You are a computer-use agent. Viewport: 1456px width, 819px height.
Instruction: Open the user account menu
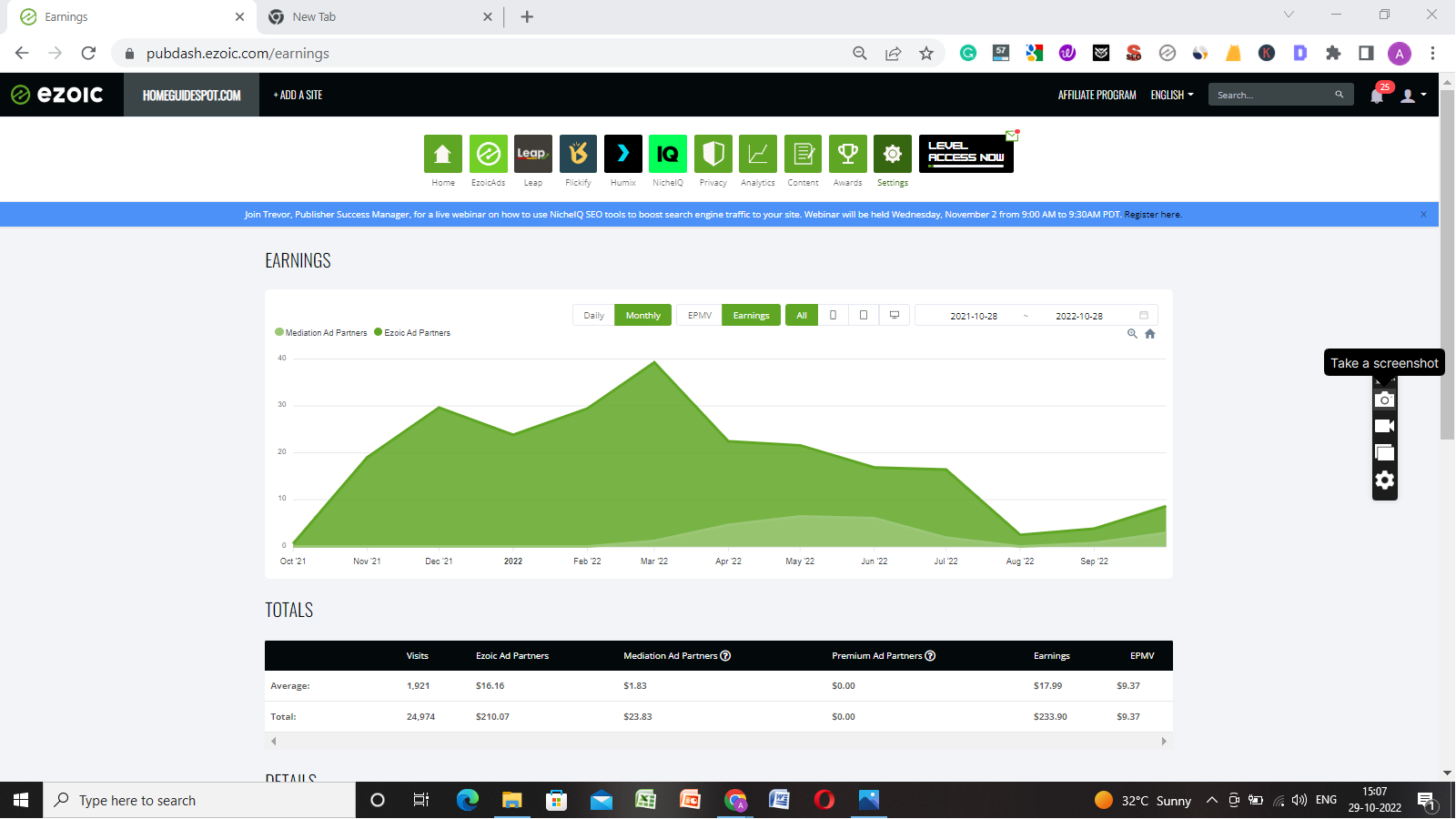tap(1413, 95)
